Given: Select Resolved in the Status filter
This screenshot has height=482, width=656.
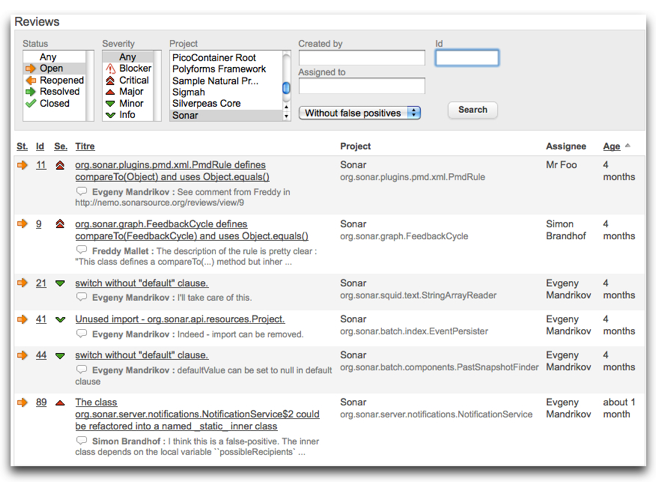Looking at the screenshot, I should pyautogui.click(x=59, y=92).
